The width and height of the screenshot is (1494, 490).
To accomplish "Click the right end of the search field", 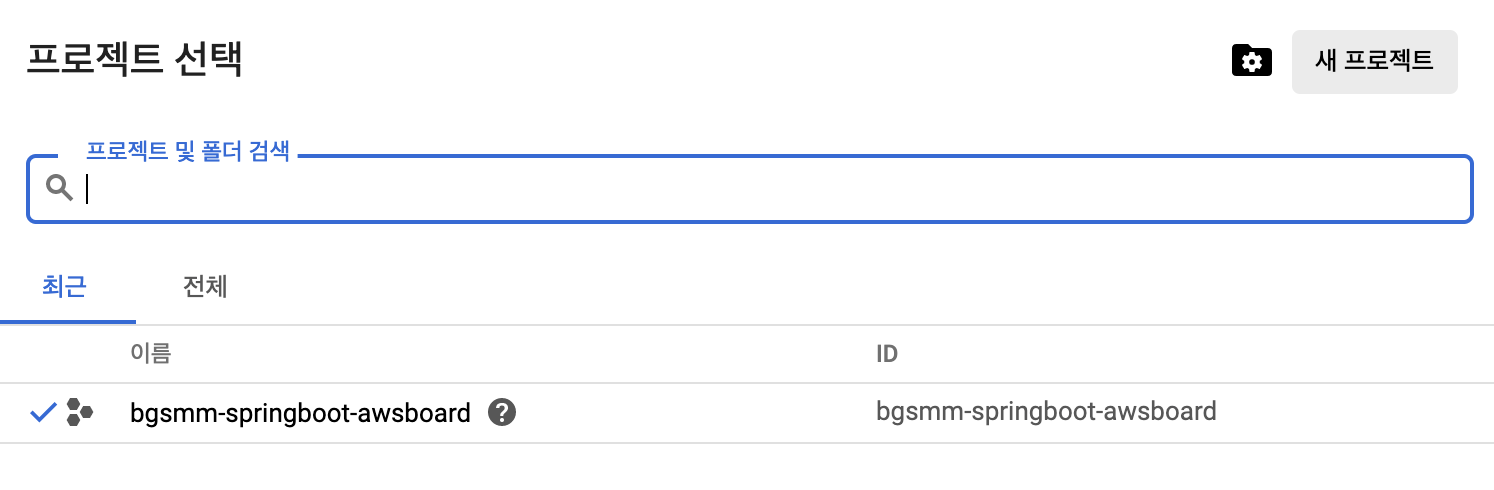I will pos(1440,189).
